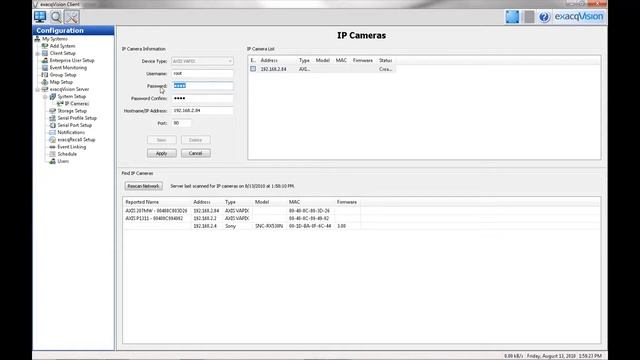Collapse the System Setup node
Viewport: 640px width, 360px height.
(45, 97)
